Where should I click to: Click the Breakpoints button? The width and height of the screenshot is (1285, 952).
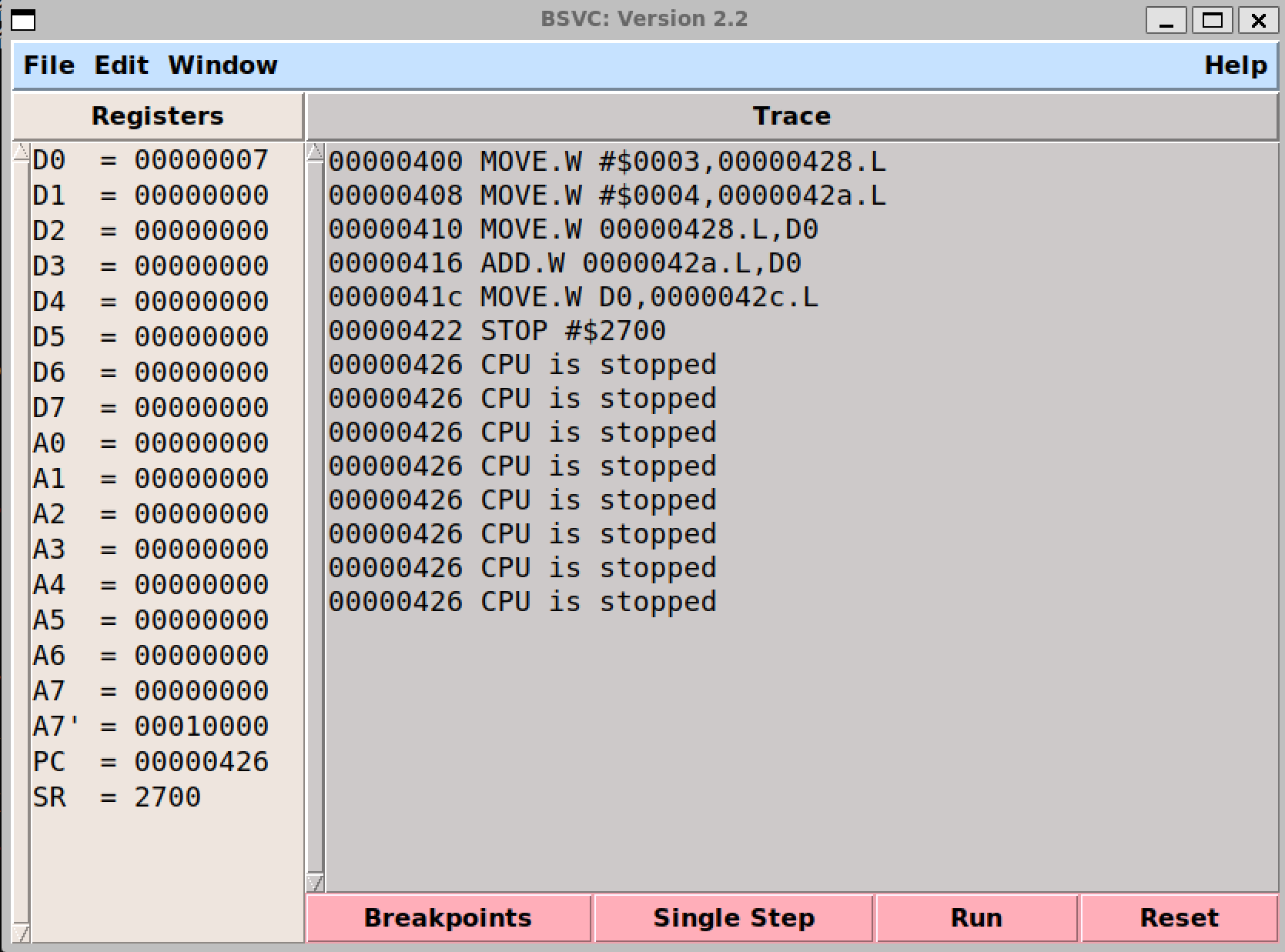448,917
